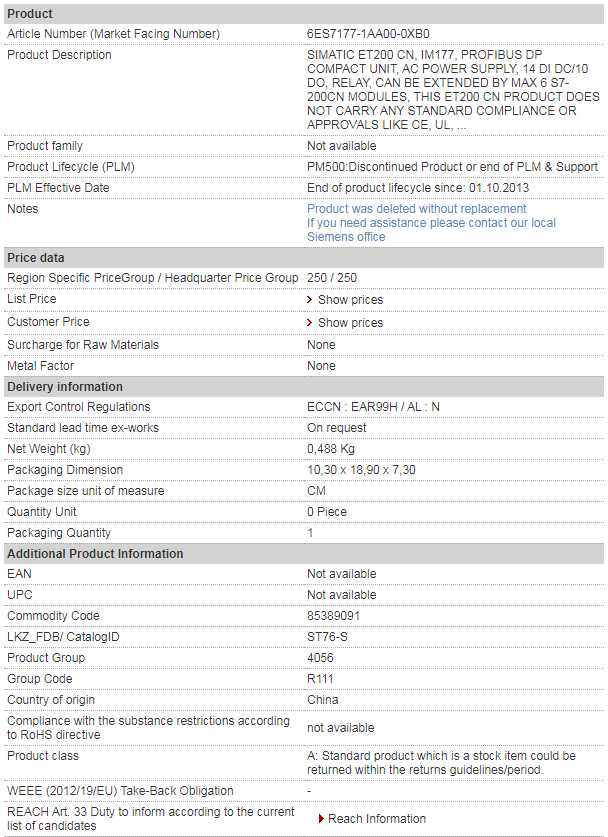The height and width of the screenshot is (837, 608).
Task: Click the product description text
Action: point(453,90)
